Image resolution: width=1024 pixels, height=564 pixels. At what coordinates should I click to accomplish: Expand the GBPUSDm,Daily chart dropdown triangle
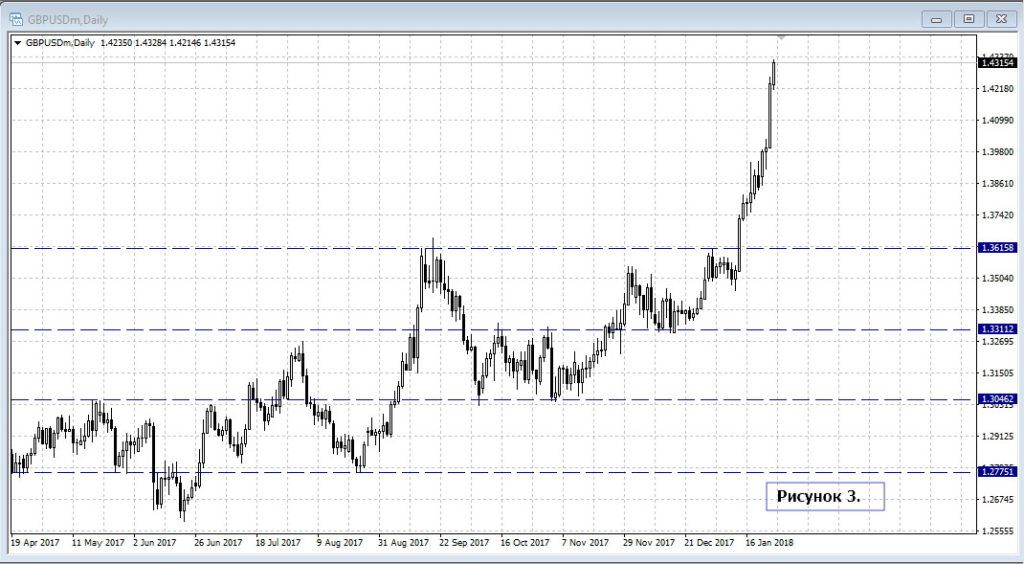(17, 43)
